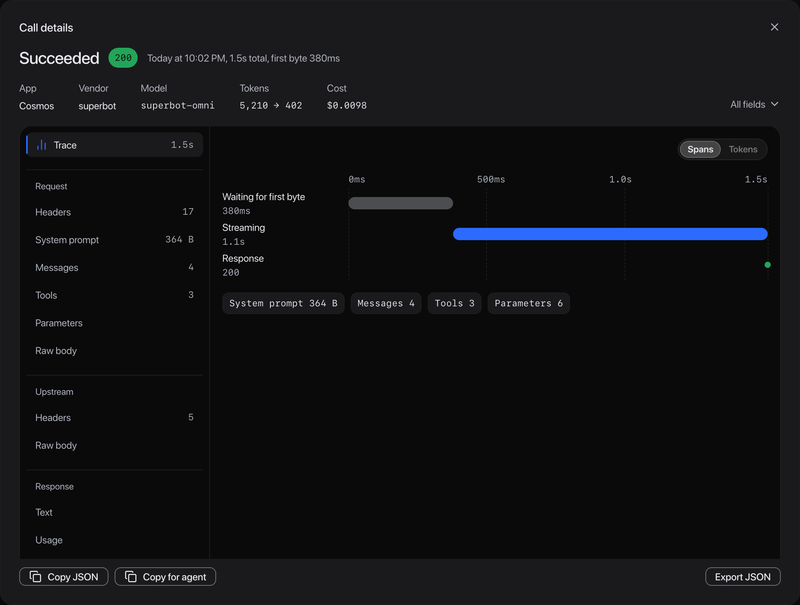Click the 500ms timeline axis label
This screenshot has height=605, width=800.
click(x=491, y=180)
